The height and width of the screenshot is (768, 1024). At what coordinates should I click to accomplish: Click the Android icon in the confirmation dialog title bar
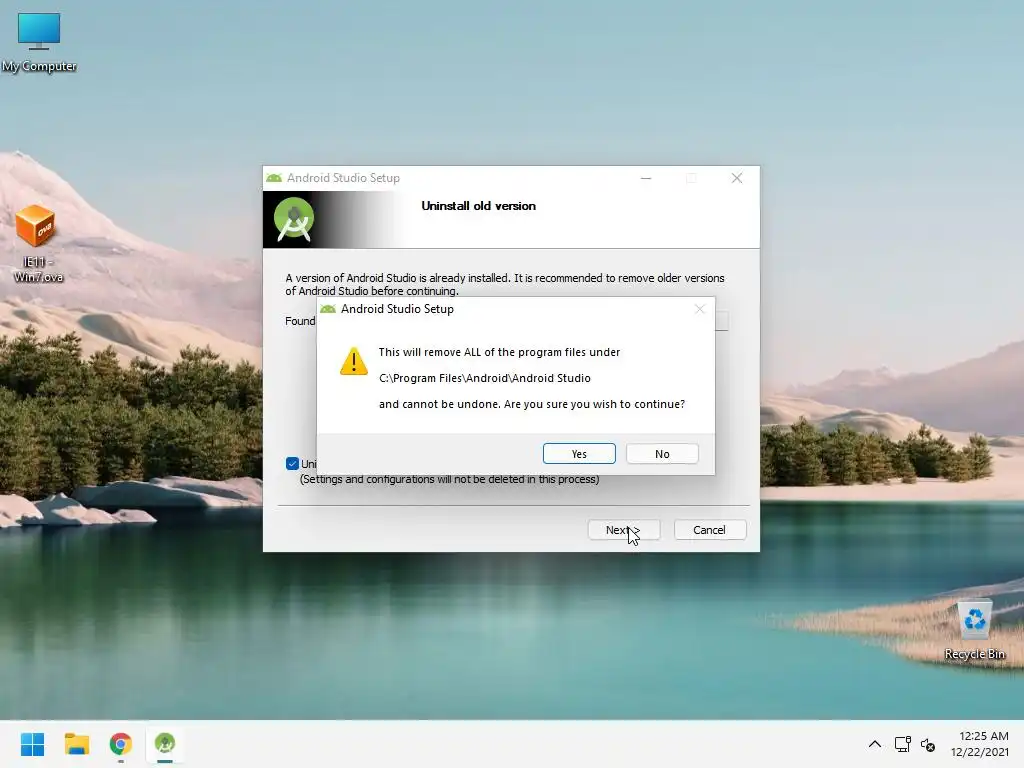[328, 309]
